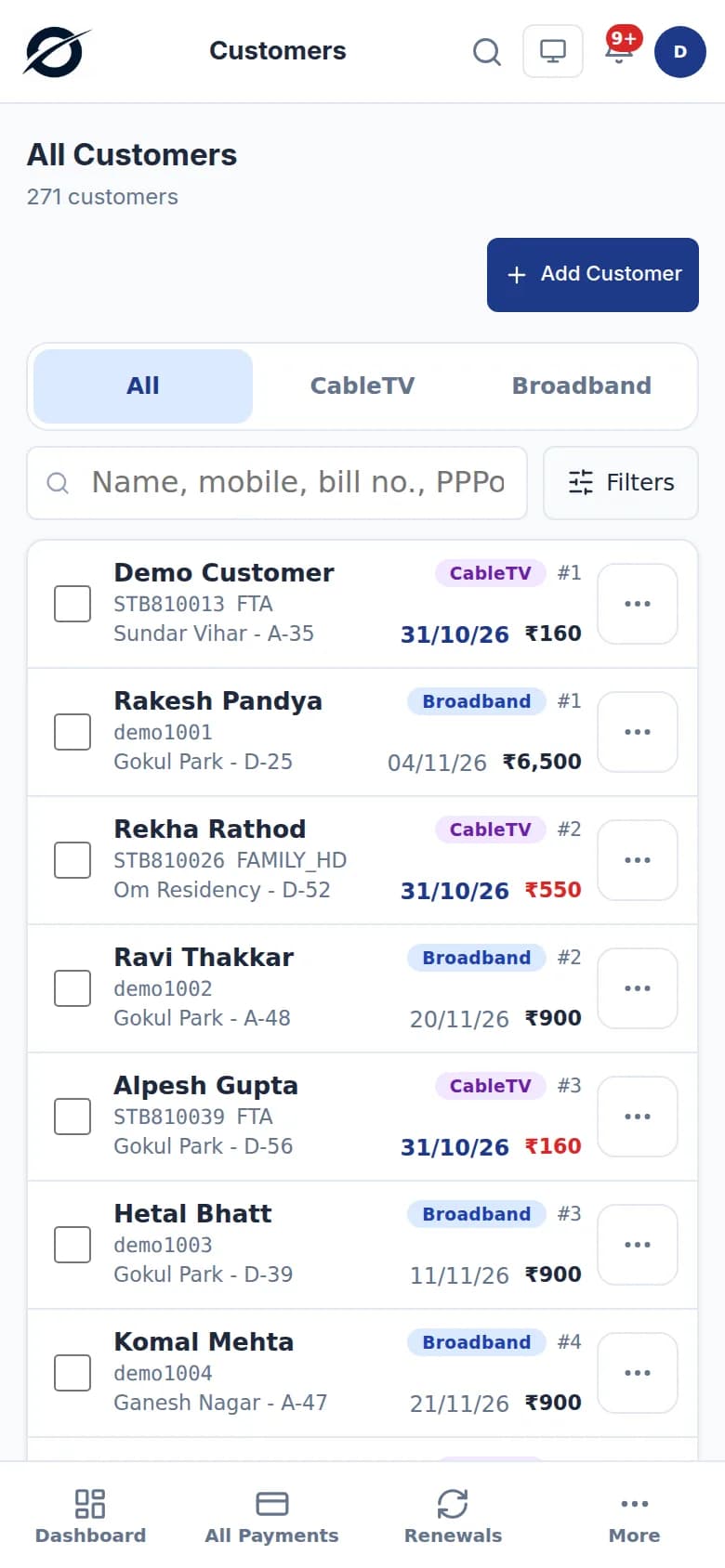Image resolution: width=725 pixels, height=1568 pixels.
Task: Open All Payments in bottom navigation
Action: 271,1516
